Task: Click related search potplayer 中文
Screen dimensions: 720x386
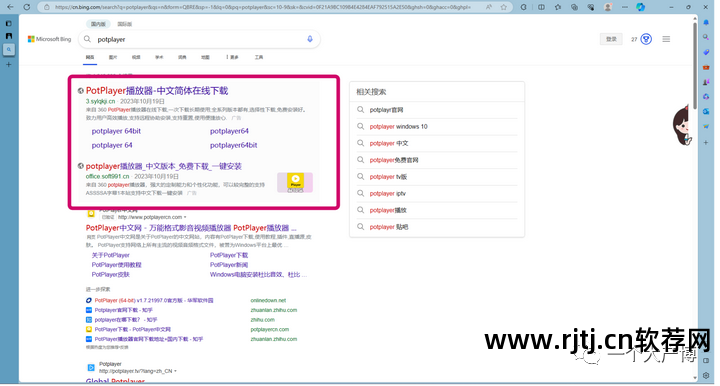Action: pyautogui.click(x=389, y=143)
